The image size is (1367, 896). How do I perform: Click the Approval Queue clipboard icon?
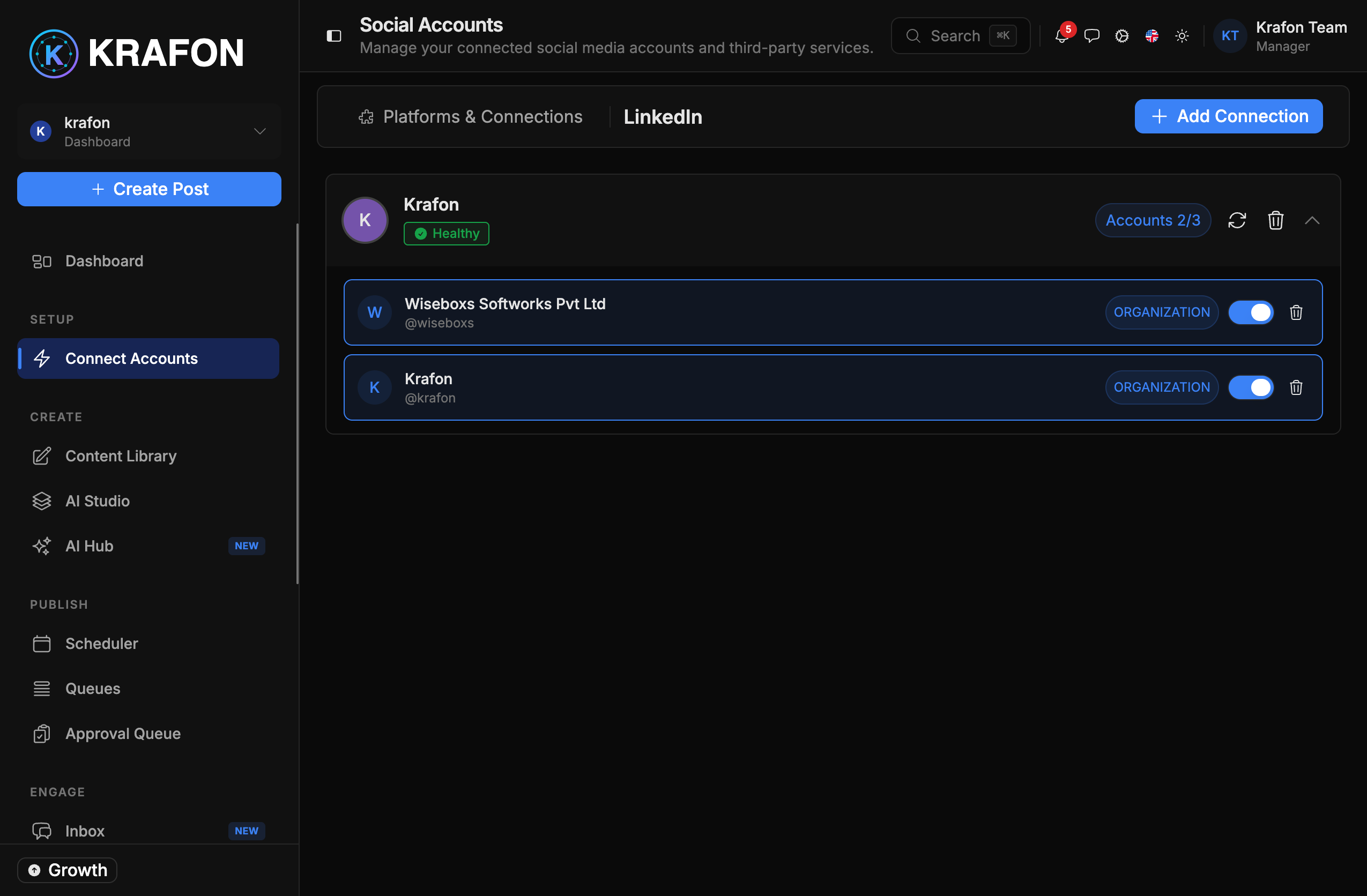(41, 734)
